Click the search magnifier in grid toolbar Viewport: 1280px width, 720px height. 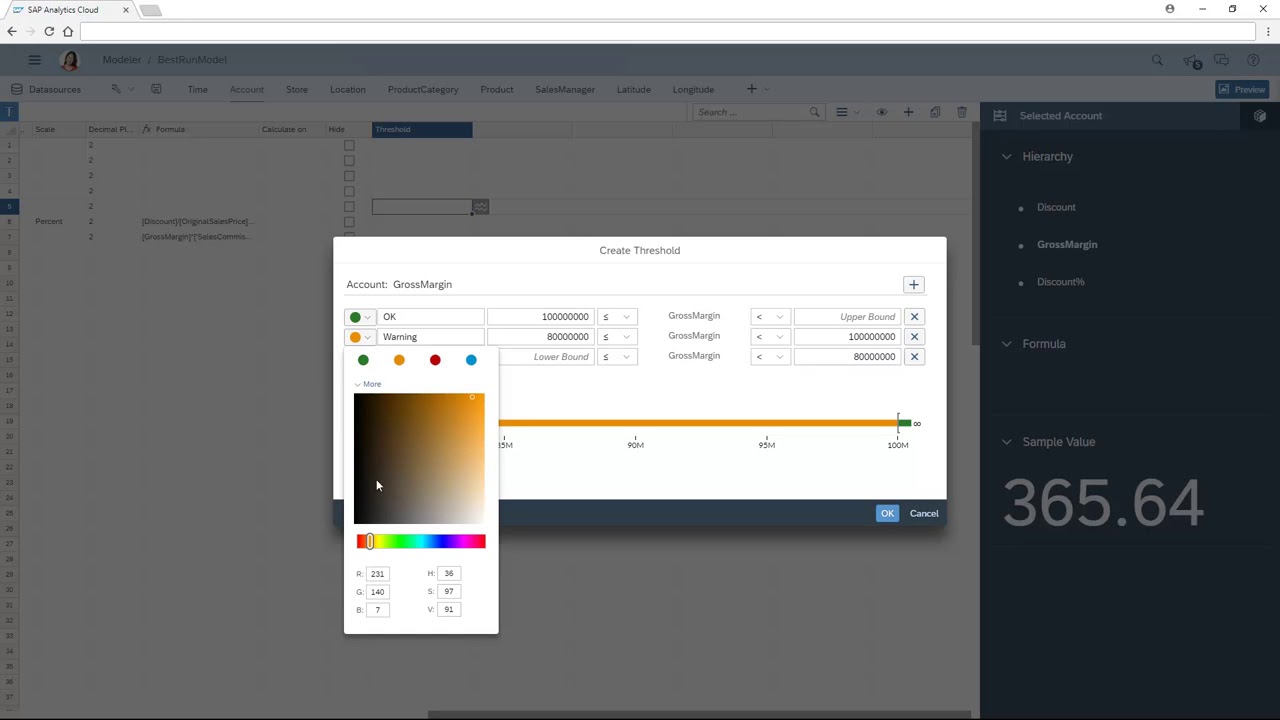(814, 112)
